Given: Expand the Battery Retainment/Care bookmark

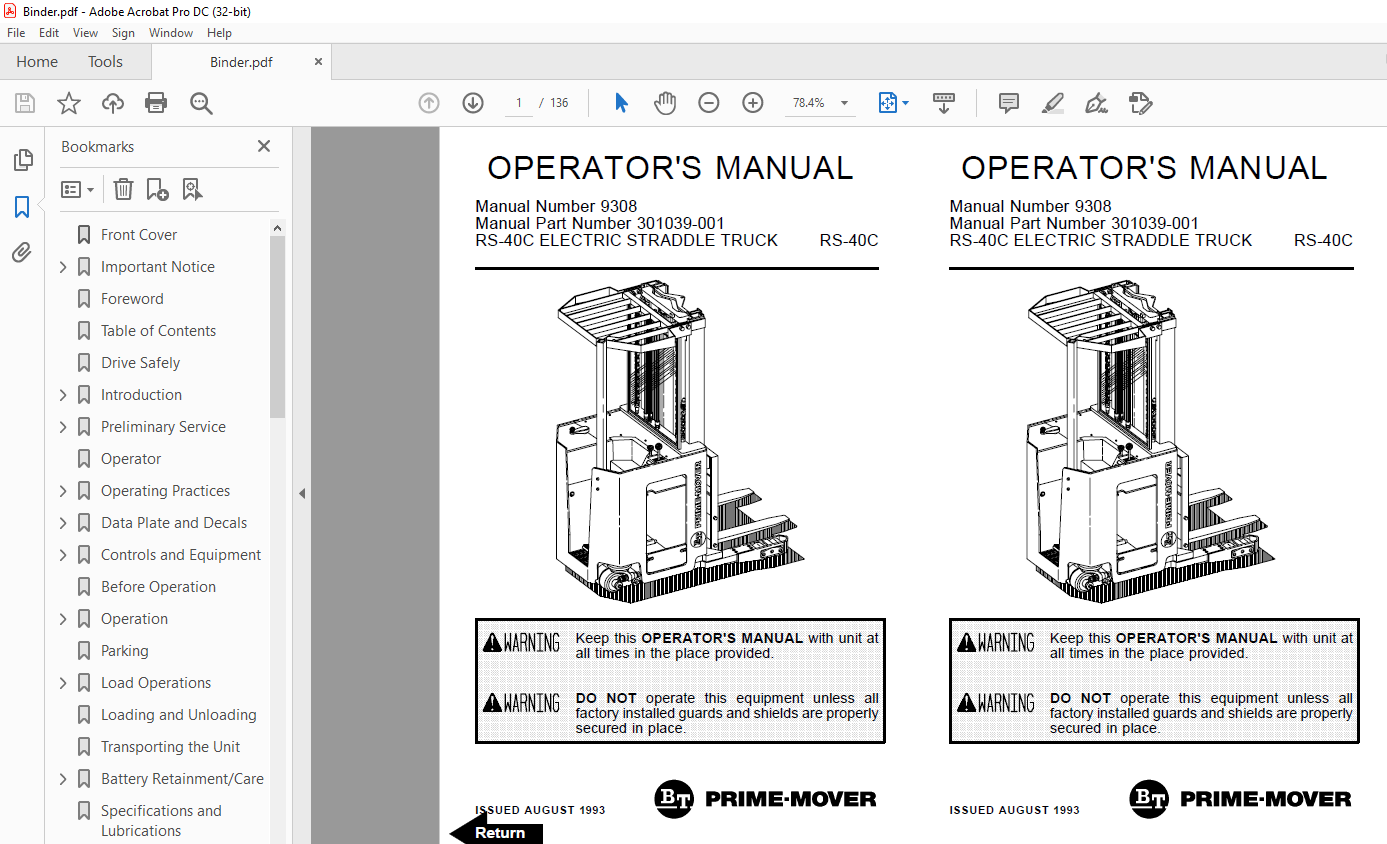Looking at the screenshot, I should point(63,779).
